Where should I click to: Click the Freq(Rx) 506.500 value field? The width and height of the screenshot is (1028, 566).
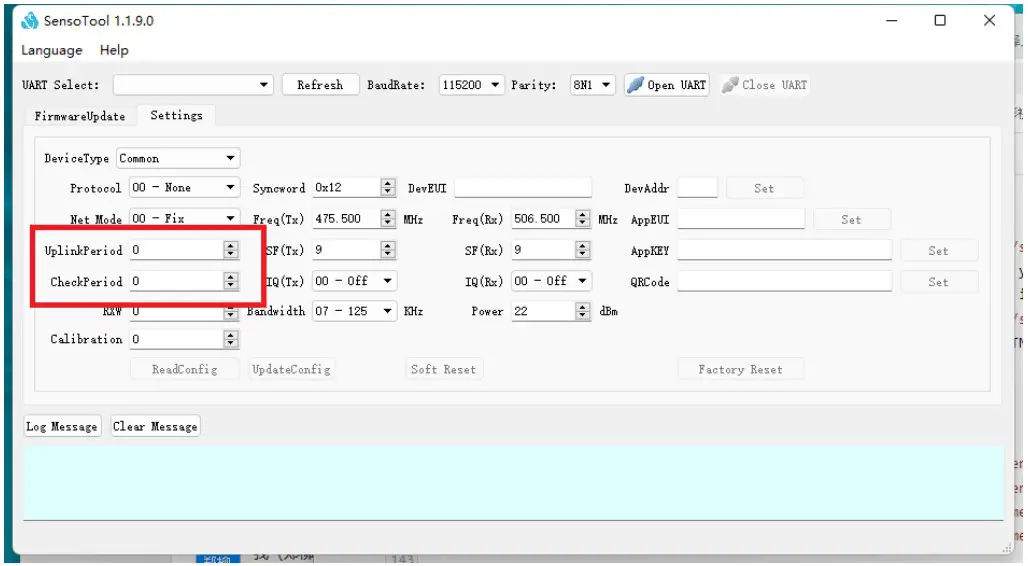click(x=544, y=218)
